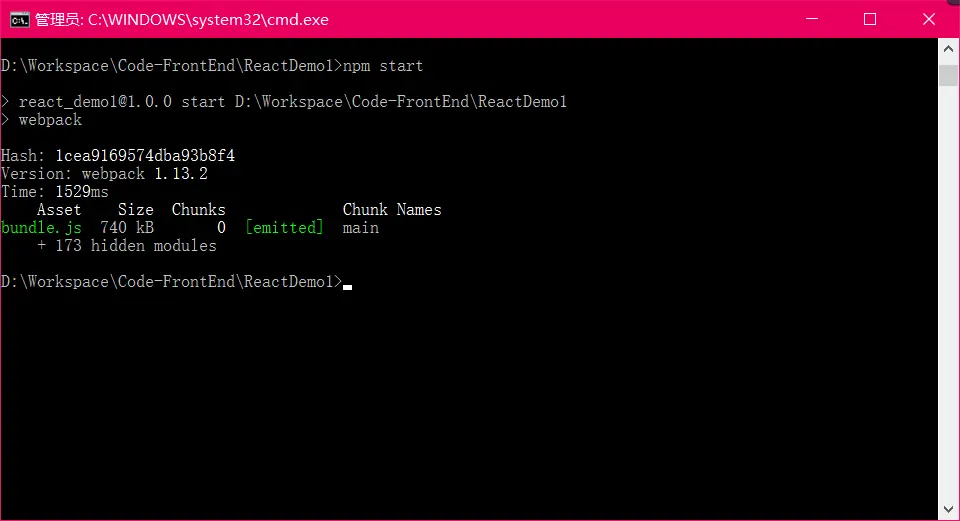
Task: Click the hash value 1cea9169574dba93b8f4
Action: 145,156
